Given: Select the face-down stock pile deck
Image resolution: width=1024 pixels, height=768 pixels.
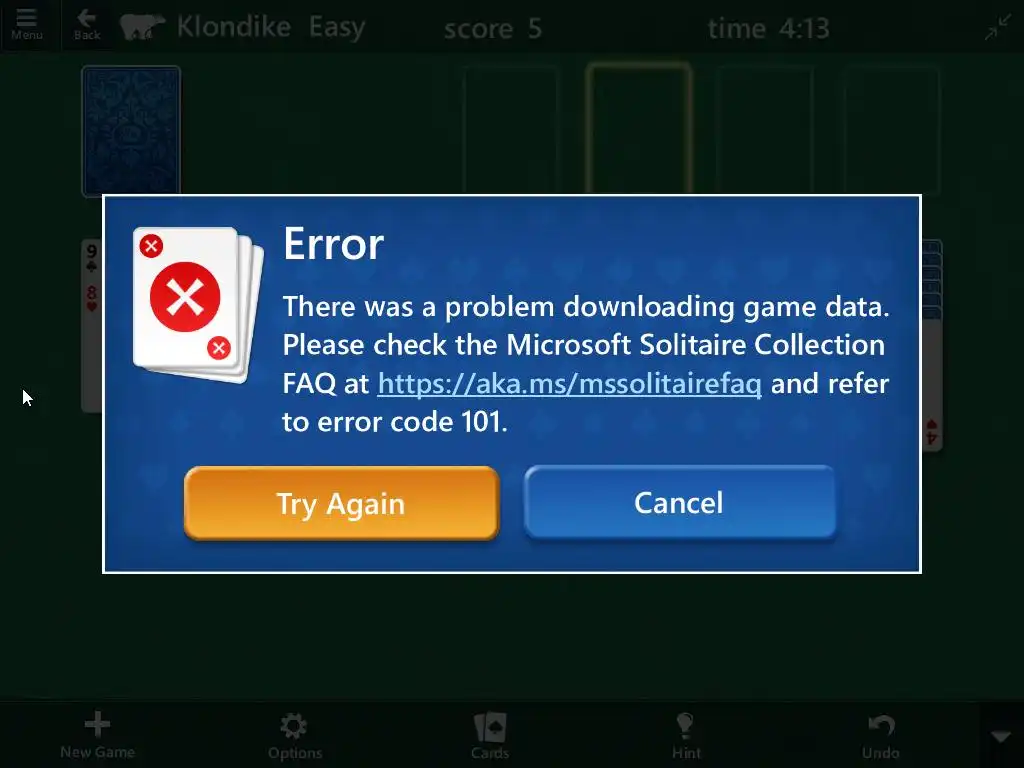Looking at the screenshot, I should (x=131, y=129).
